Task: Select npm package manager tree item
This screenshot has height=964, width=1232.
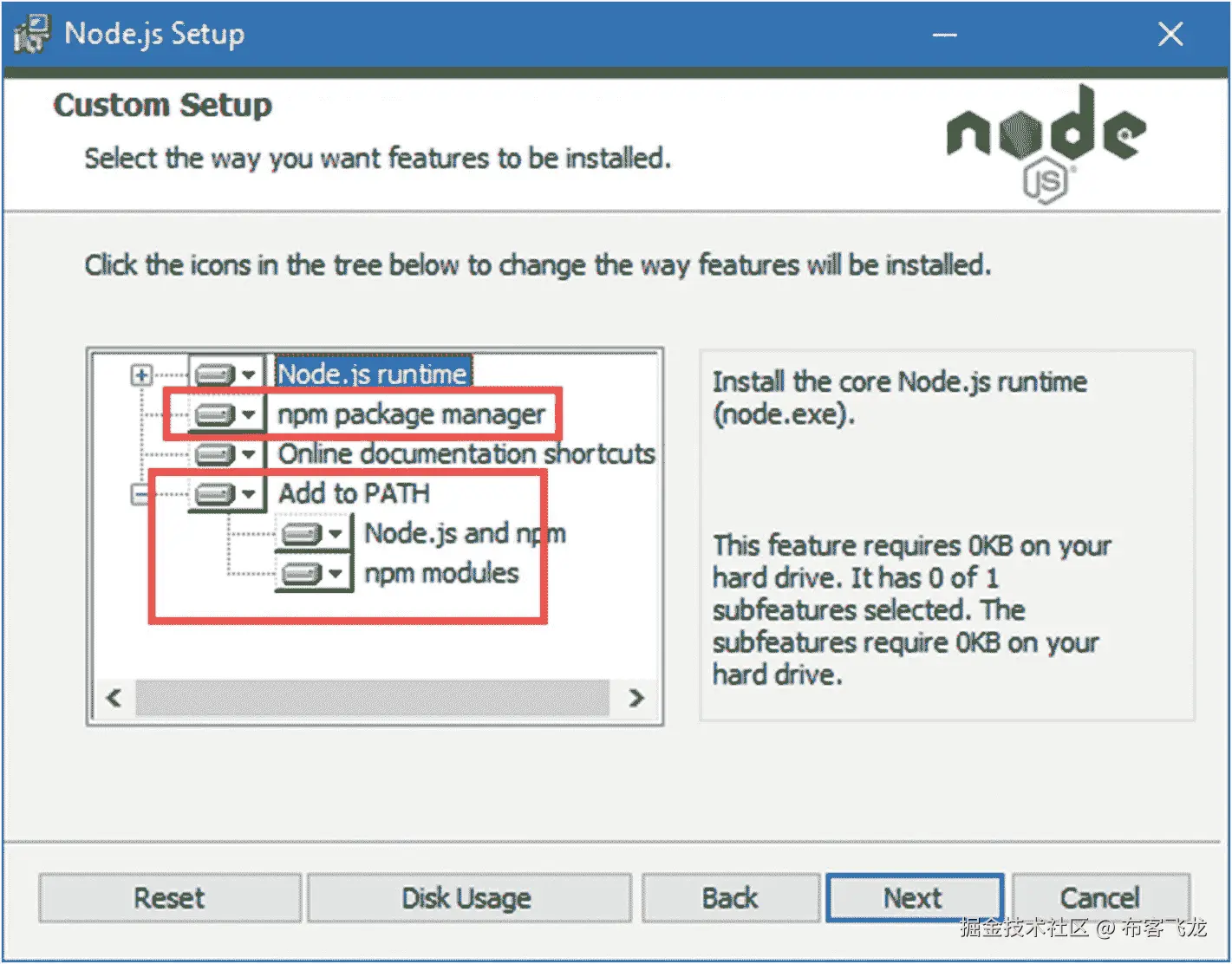Action: click(x=411, y=414)
